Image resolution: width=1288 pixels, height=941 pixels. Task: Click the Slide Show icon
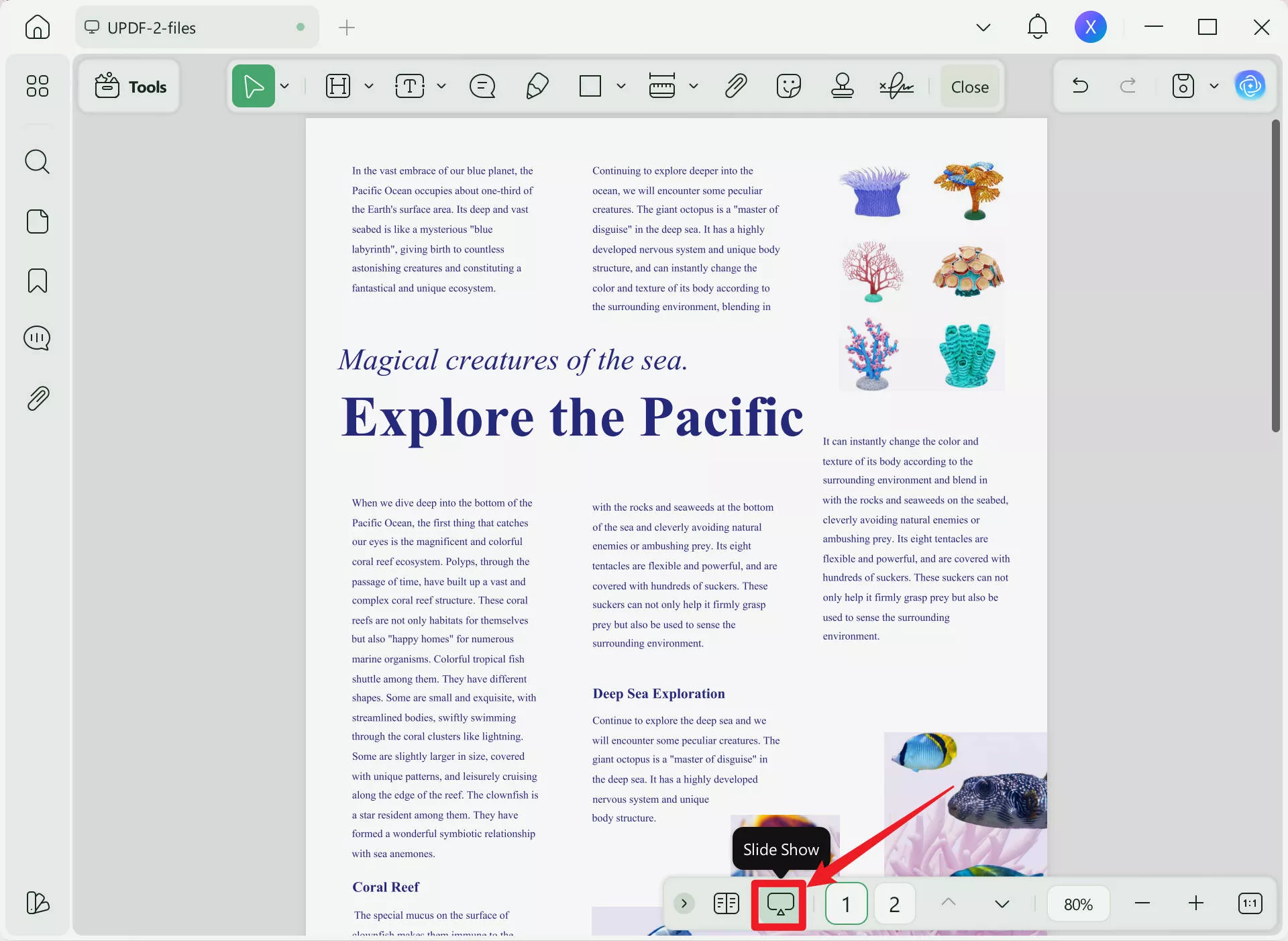click(780, 903)
